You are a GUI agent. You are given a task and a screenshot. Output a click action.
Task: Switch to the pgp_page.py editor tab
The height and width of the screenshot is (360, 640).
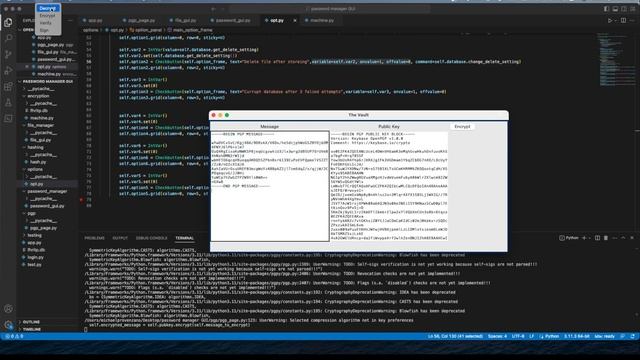point(141,20)
